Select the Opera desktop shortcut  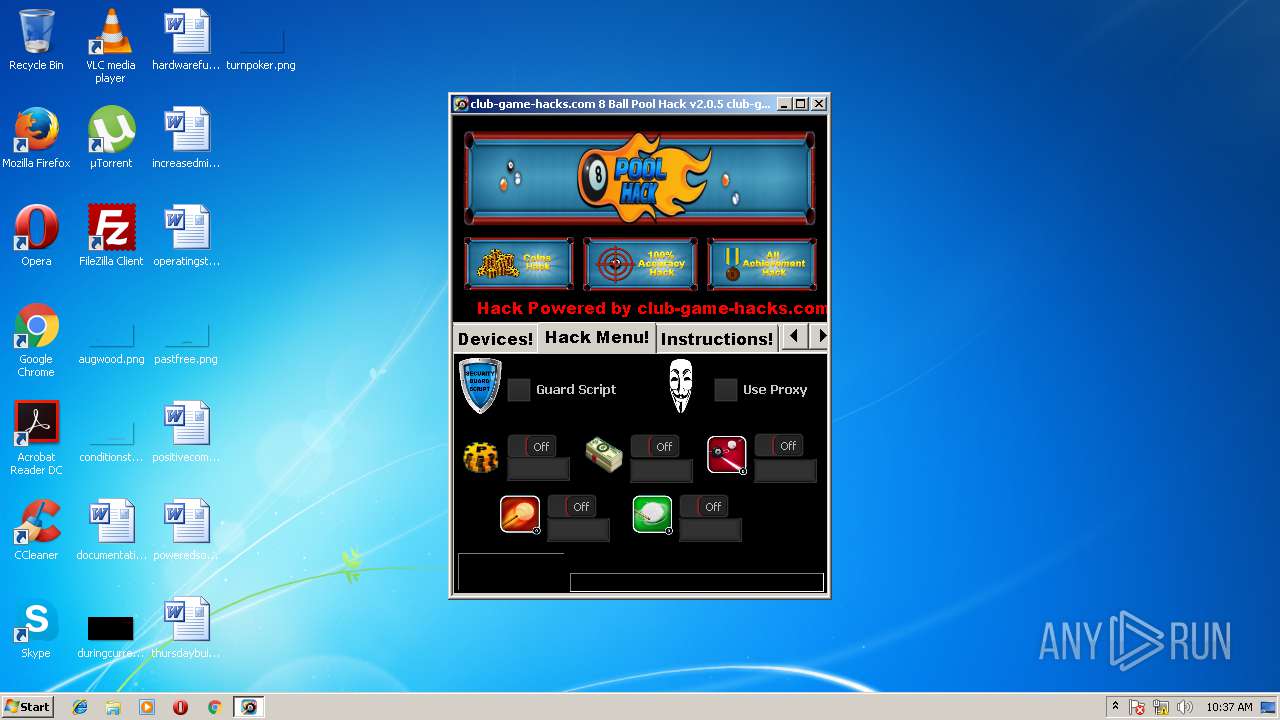click(36, 236)
